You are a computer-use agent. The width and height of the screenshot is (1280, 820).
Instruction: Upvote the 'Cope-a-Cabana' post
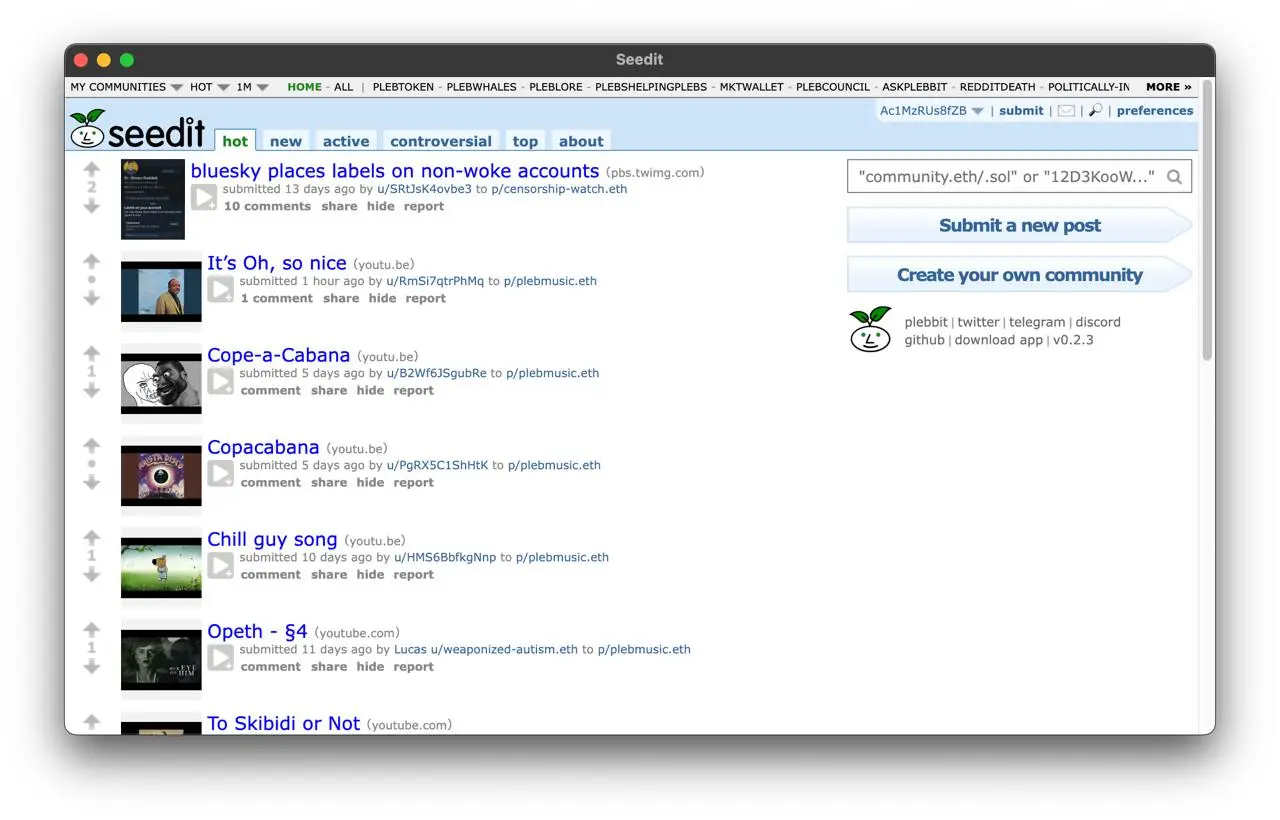(92, 353)
